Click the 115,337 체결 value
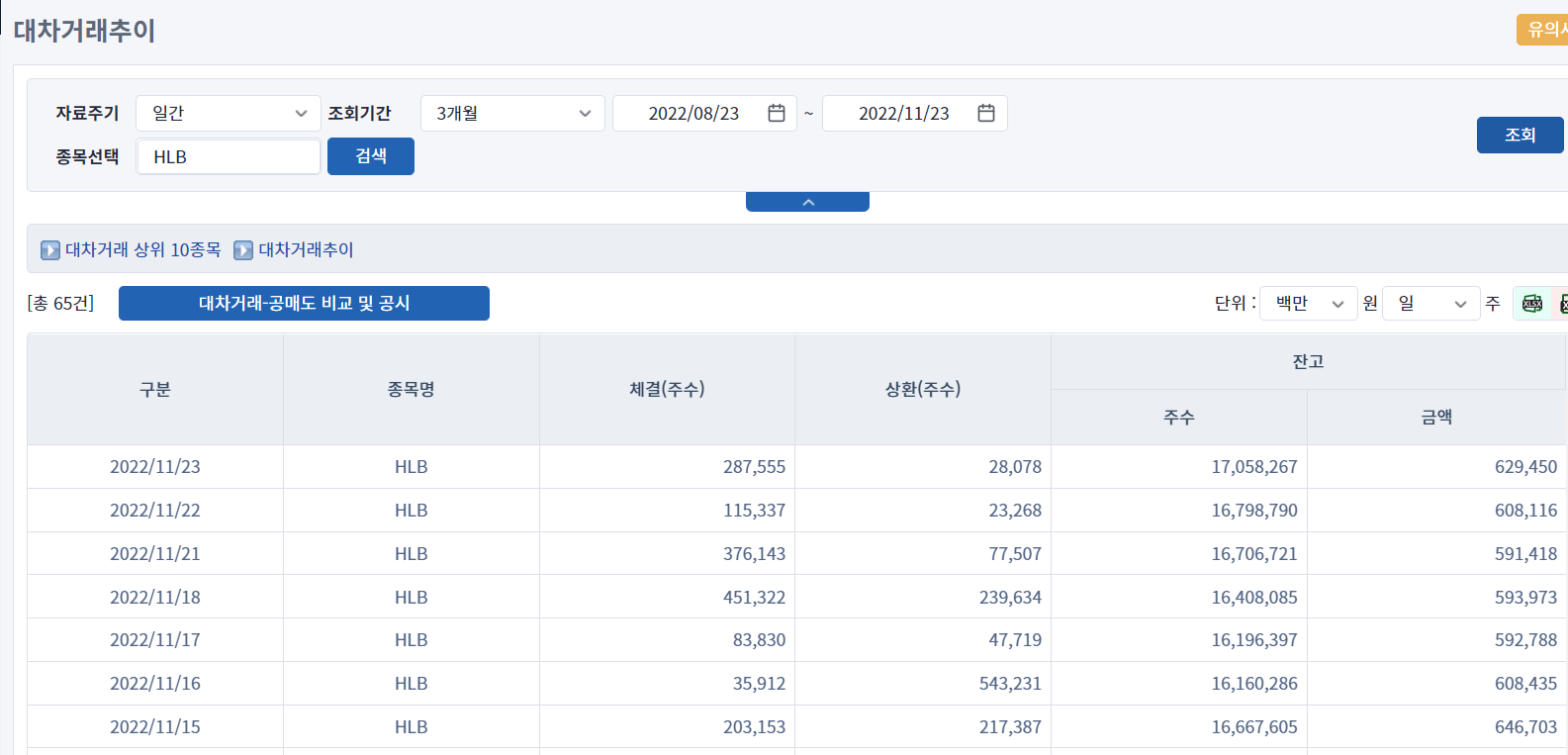This screenshot has width=1568, height=755. click(754, 511)
